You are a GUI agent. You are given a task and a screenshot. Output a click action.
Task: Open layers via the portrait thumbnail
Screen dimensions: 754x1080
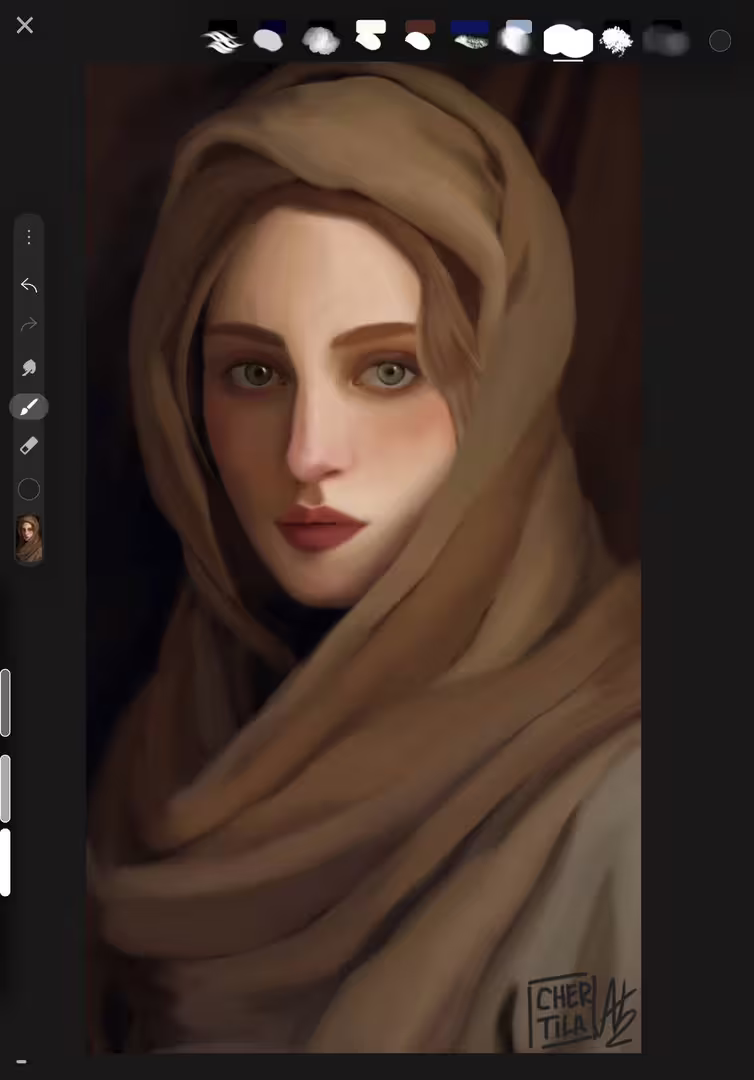pyautogui.click(x=29, y=538)
